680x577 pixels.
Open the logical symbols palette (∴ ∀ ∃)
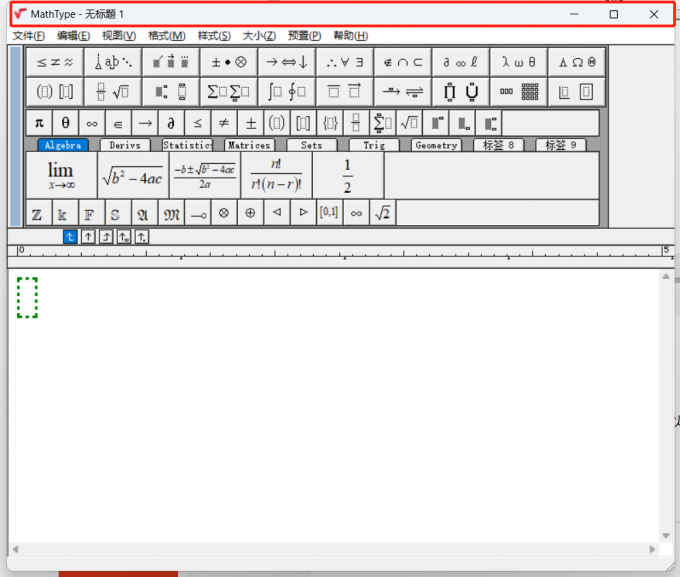coord(345,62)
